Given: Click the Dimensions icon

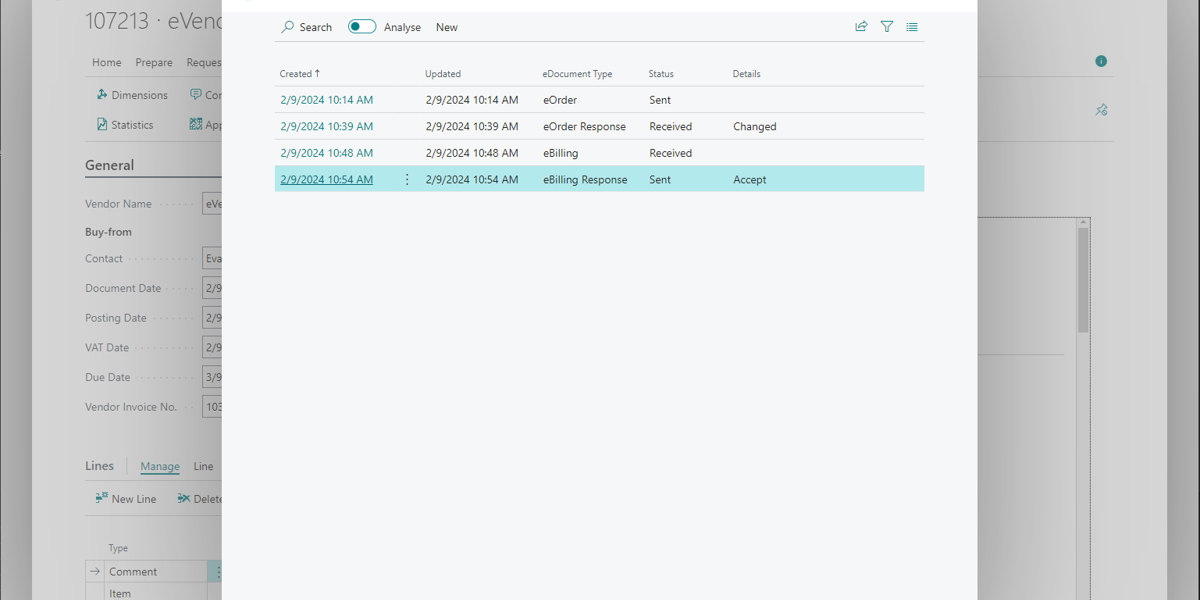Looking at the screenshot, I should coord(102,95).
